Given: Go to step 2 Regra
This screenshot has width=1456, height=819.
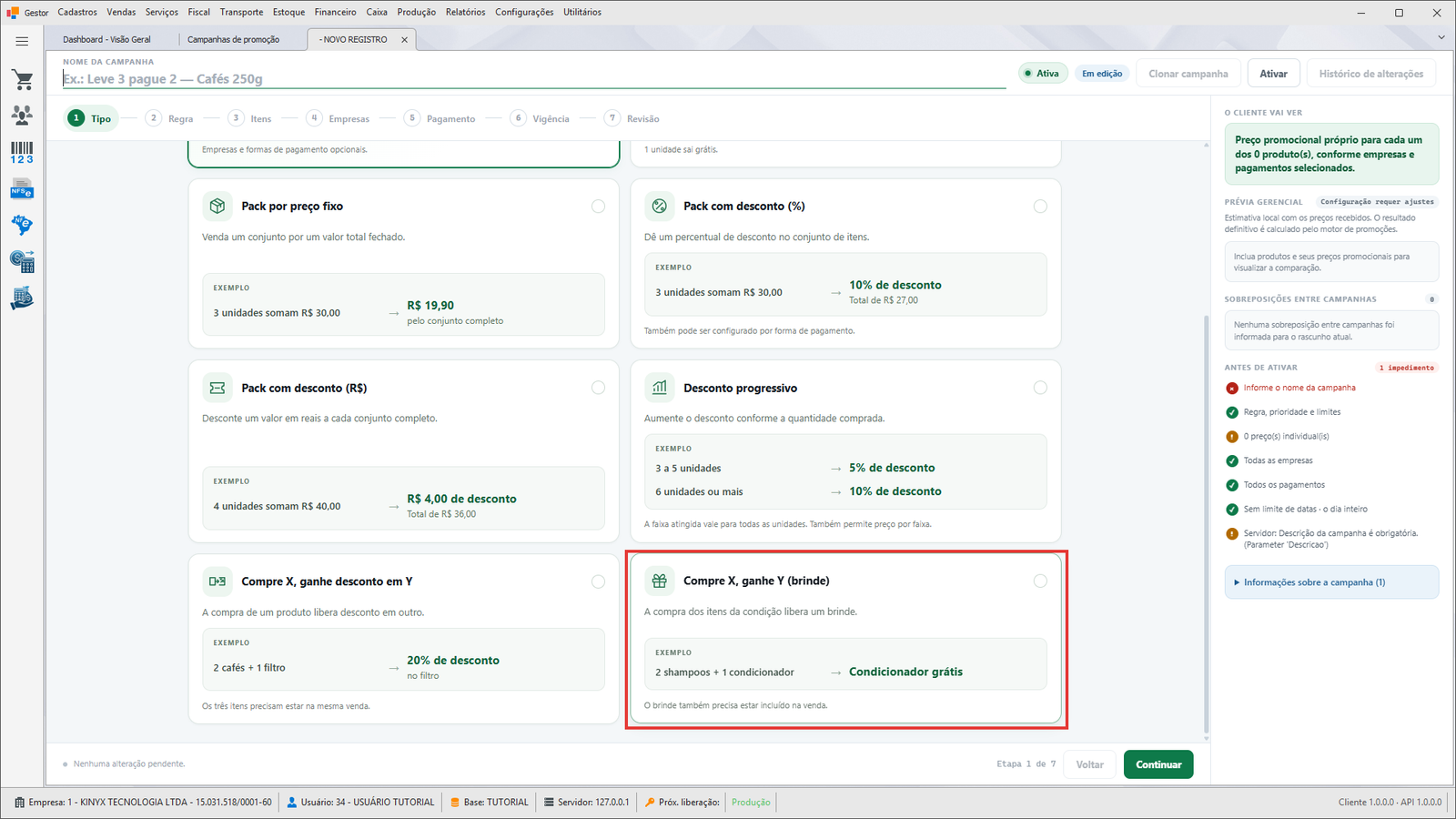Looking at the screenshot, I should [x=170, y=118].
